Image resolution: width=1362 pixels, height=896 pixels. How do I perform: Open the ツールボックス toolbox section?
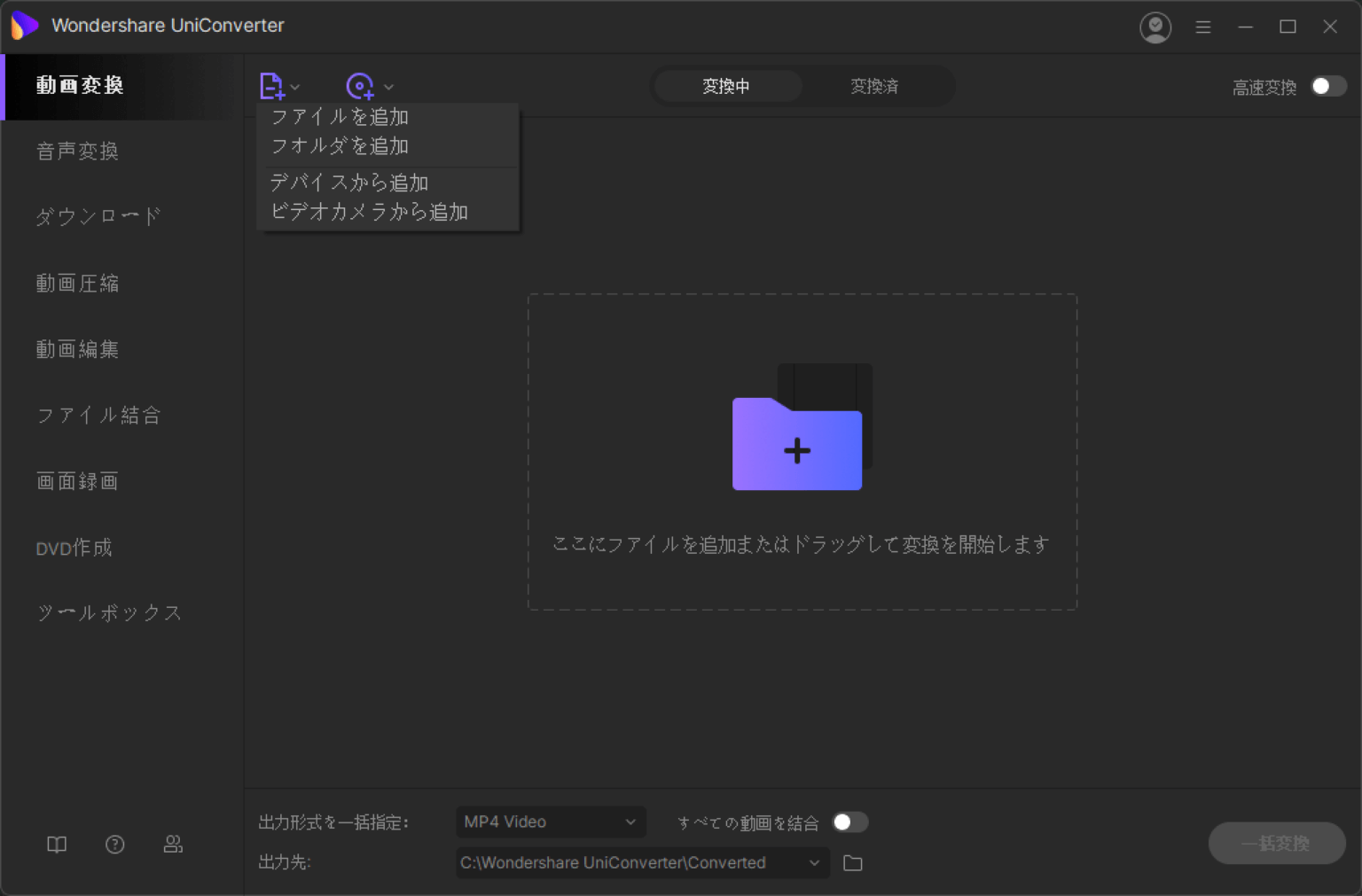point(108,612)
